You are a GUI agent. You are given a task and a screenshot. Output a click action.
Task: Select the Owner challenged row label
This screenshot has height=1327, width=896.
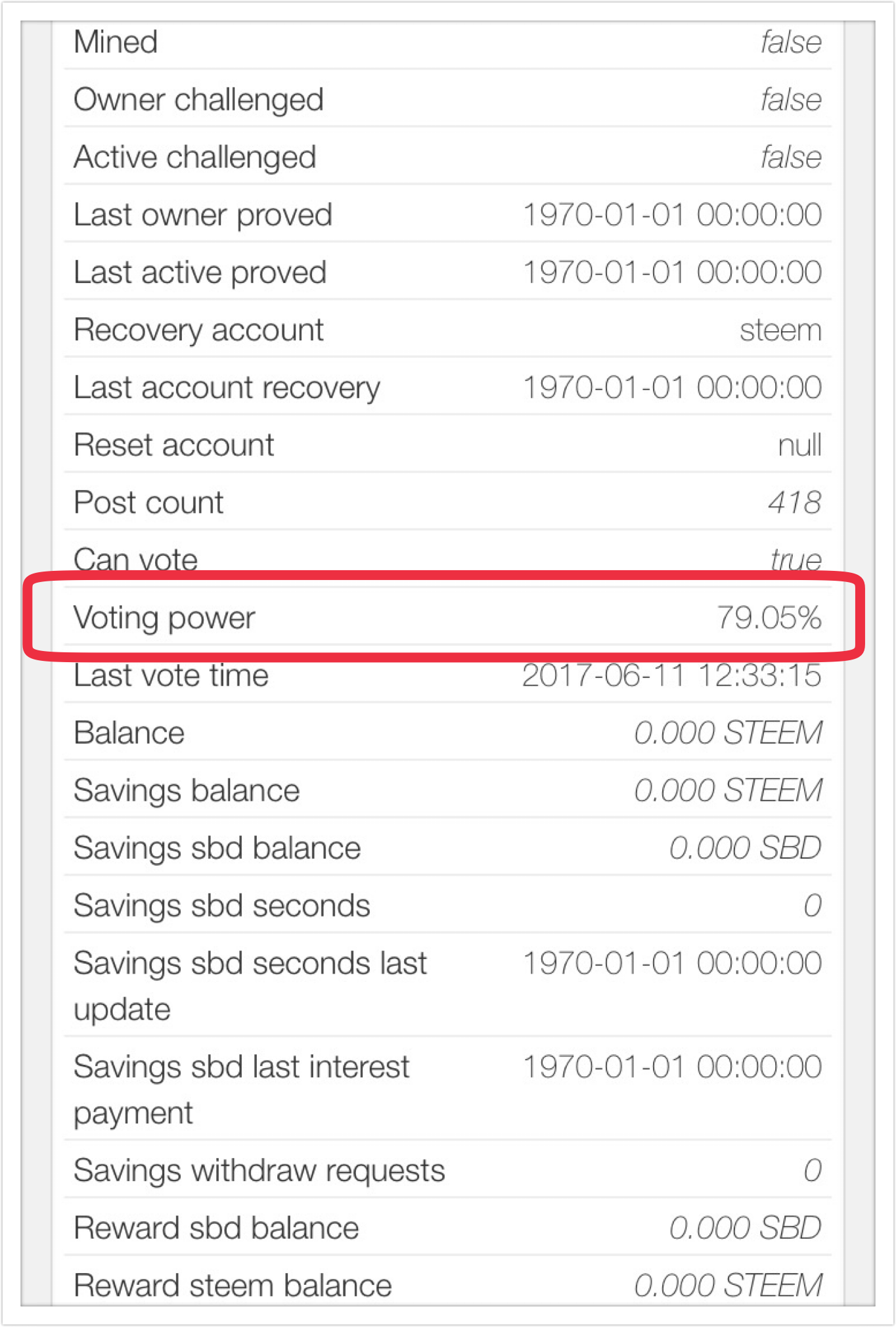tap(198, 101)
